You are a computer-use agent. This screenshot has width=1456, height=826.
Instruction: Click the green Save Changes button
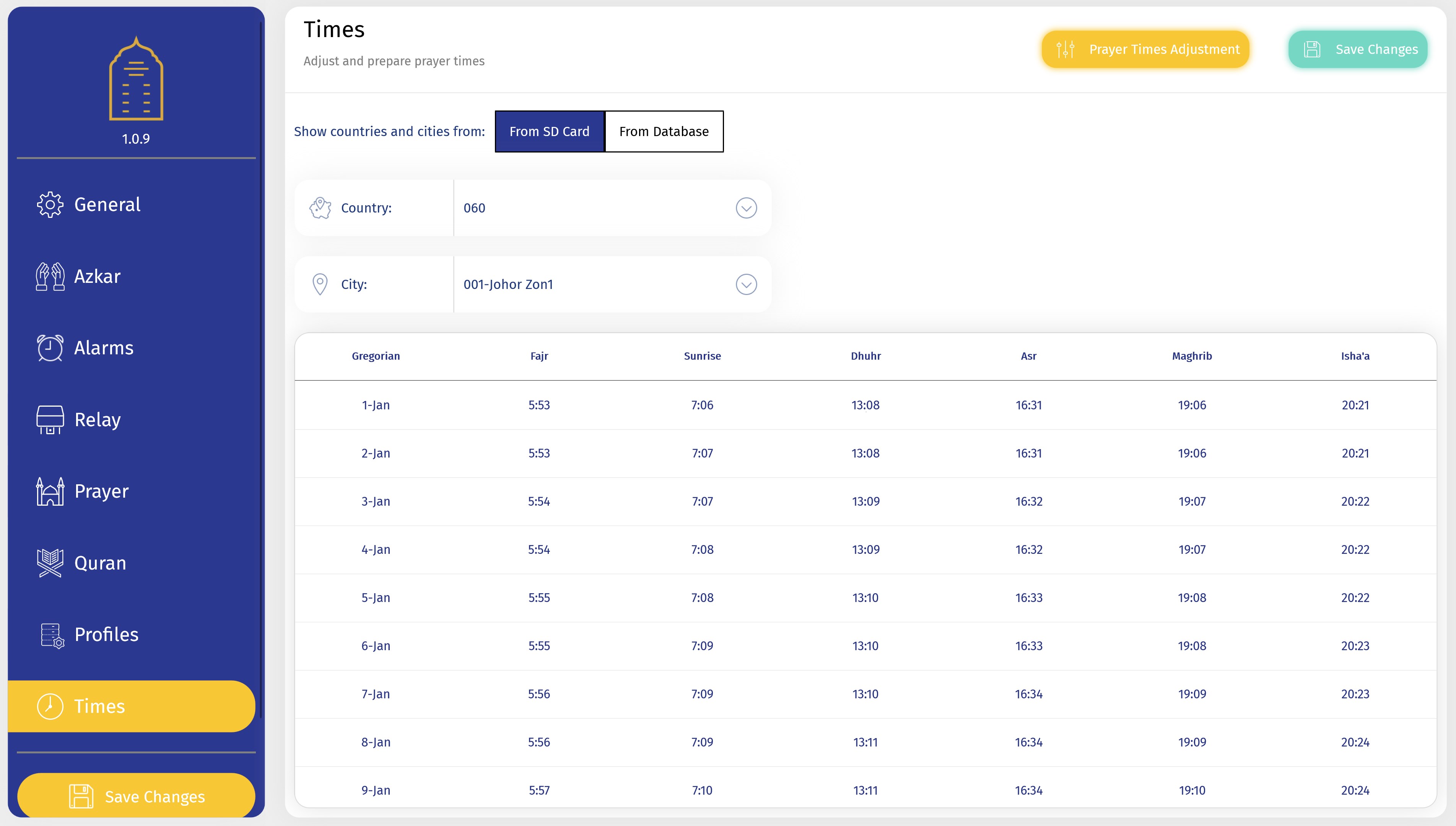coord(1357,49)
